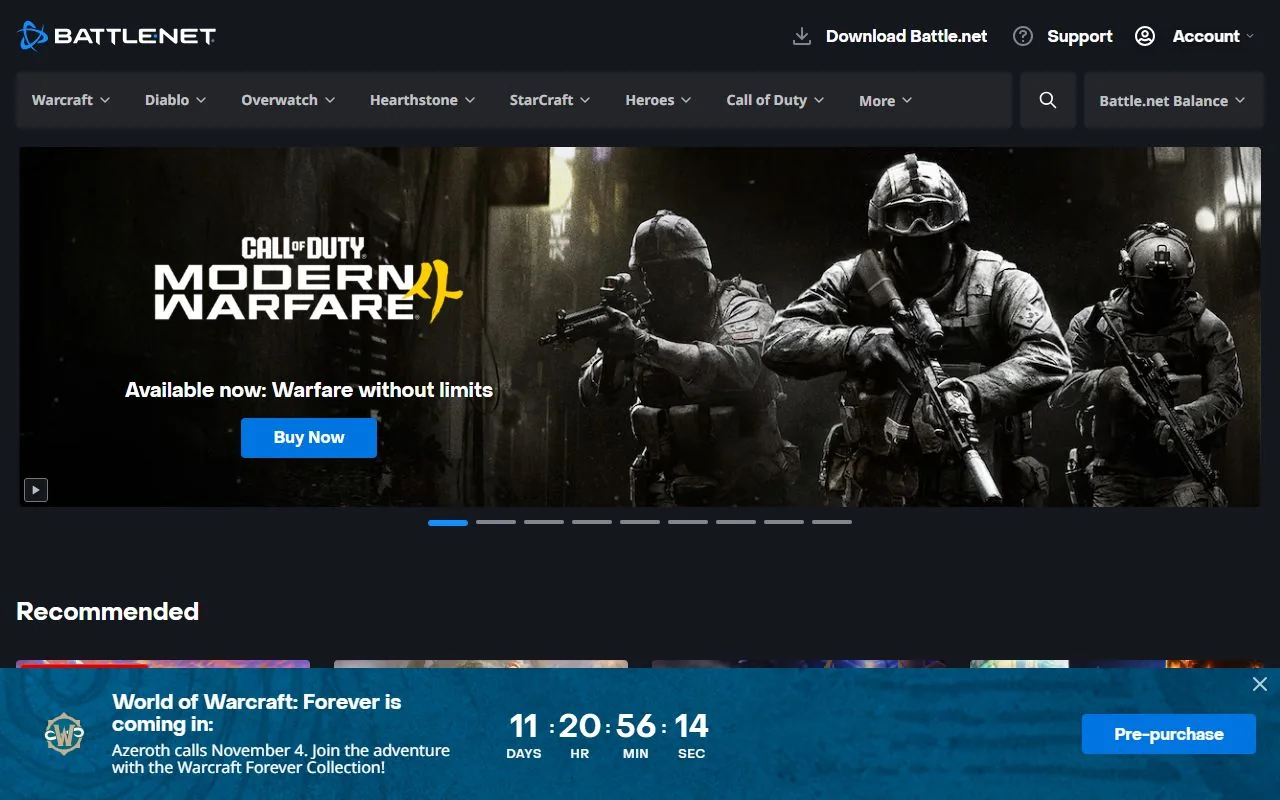This screenshot has width=1280, height=800.
Task: Click the Modern Warfare hero banner image
Action: (x=640, y=327)
